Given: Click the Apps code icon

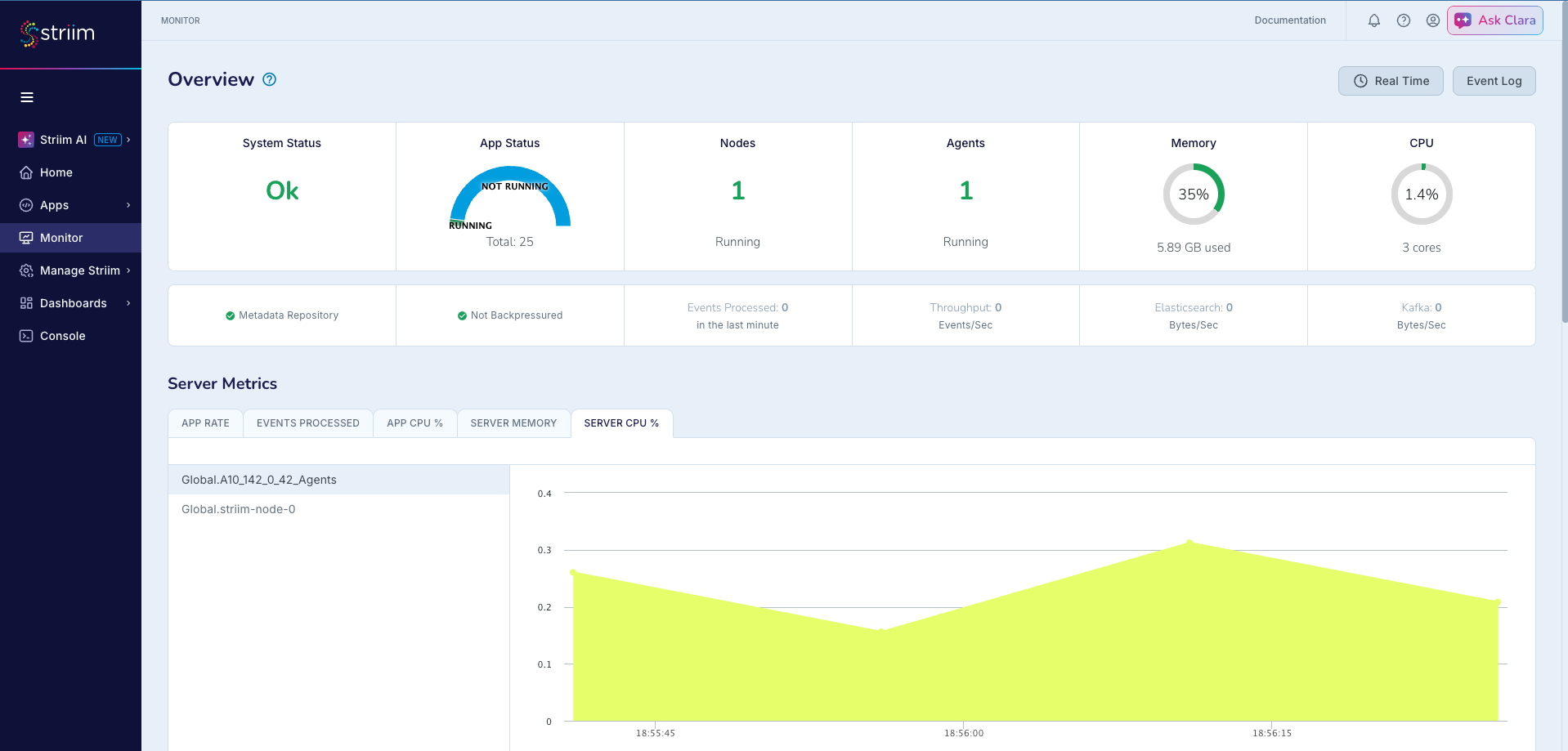Looking at the screenshot, I should 26,205.
